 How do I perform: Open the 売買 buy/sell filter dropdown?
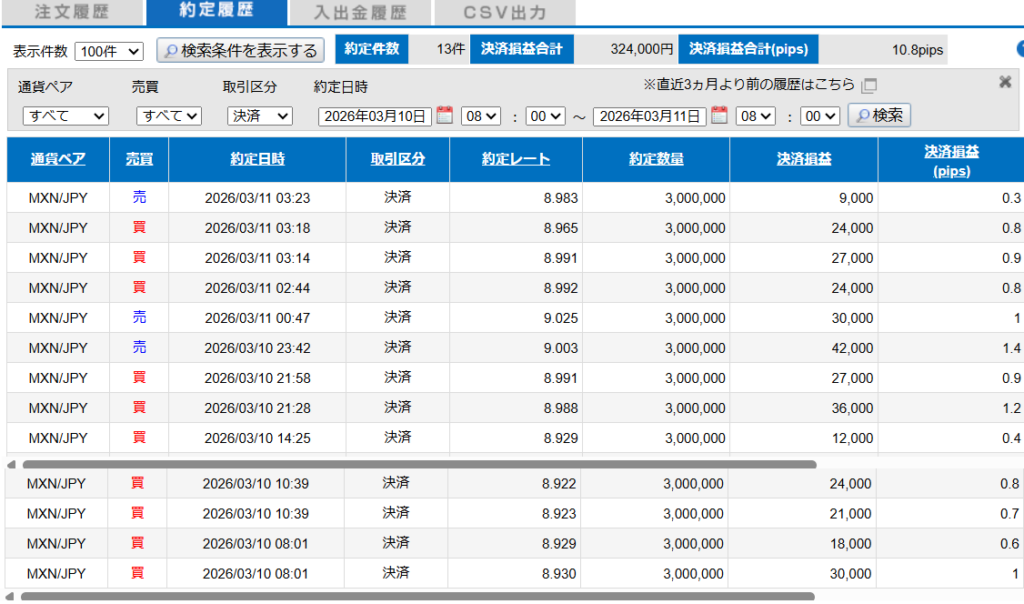169,117
